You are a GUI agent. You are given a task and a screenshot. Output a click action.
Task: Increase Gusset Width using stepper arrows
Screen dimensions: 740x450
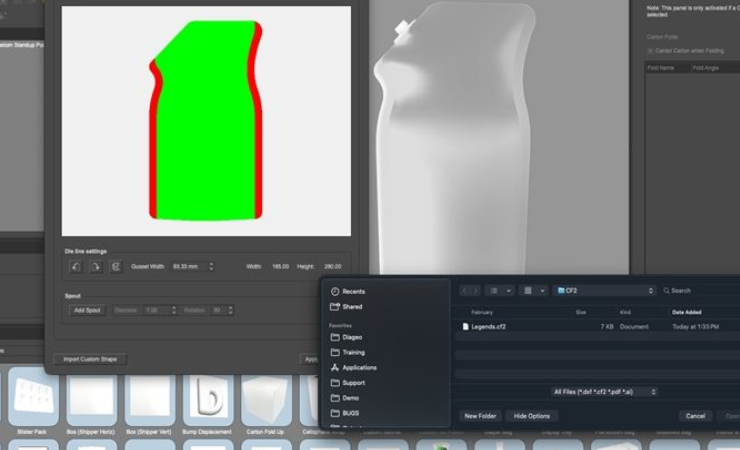211,264
